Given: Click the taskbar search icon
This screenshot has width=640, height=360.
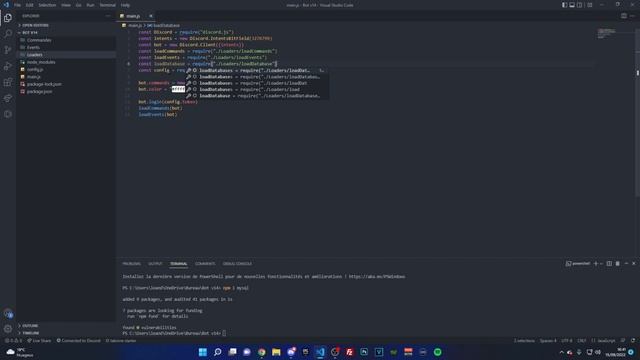Looking at the screenshot, I should [x=218, y=352].
